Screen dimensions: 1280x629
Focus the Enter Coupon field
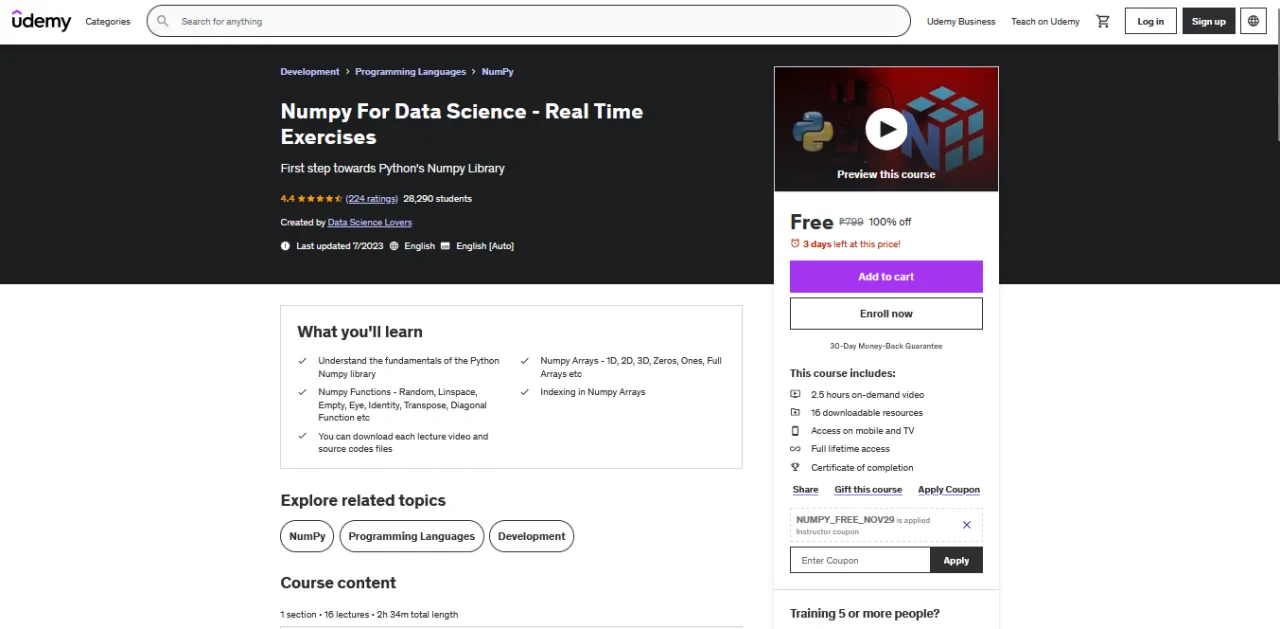point(860,560)
